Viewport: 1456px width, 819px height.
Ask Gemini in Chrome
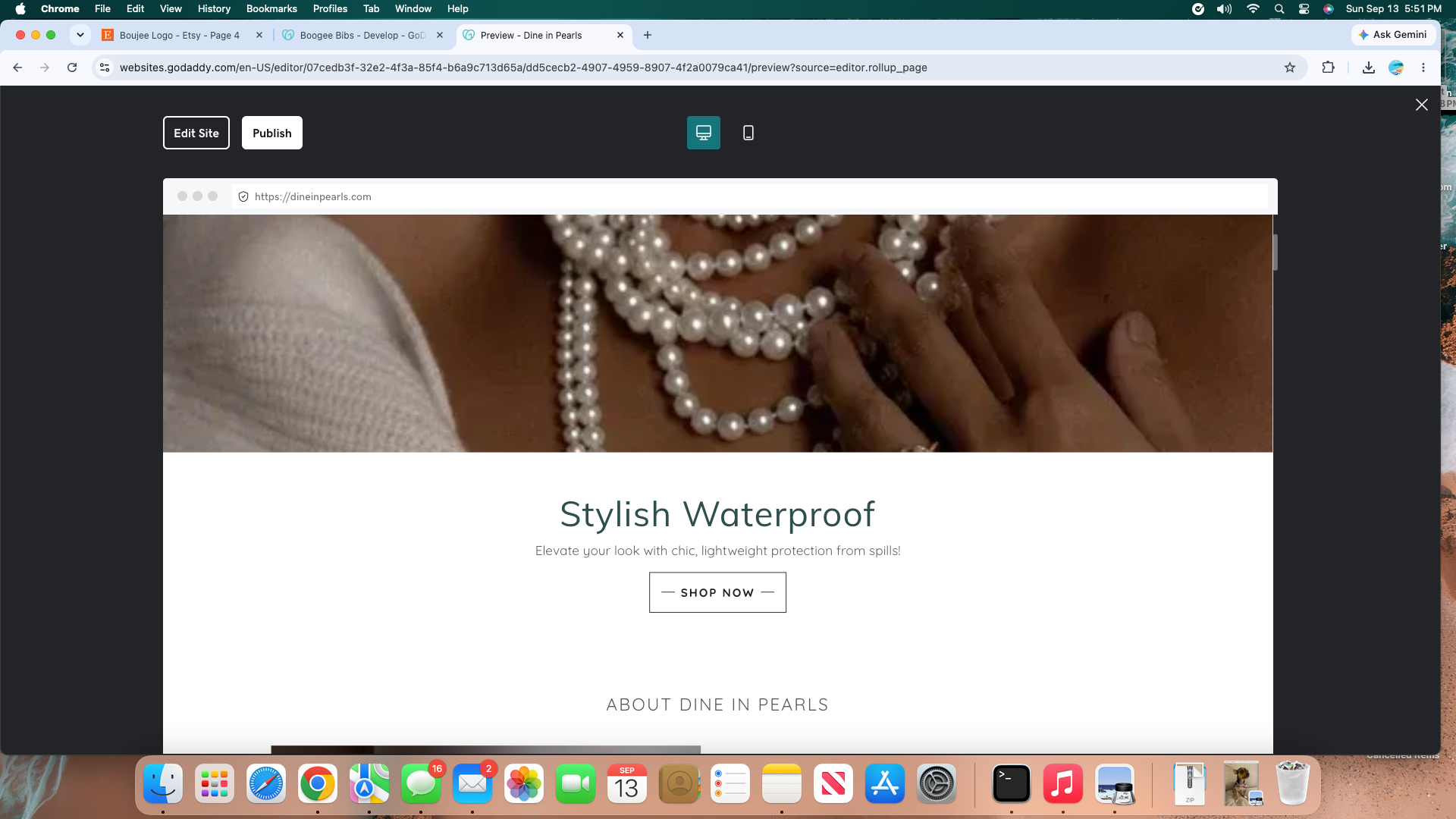(1393, 35)
